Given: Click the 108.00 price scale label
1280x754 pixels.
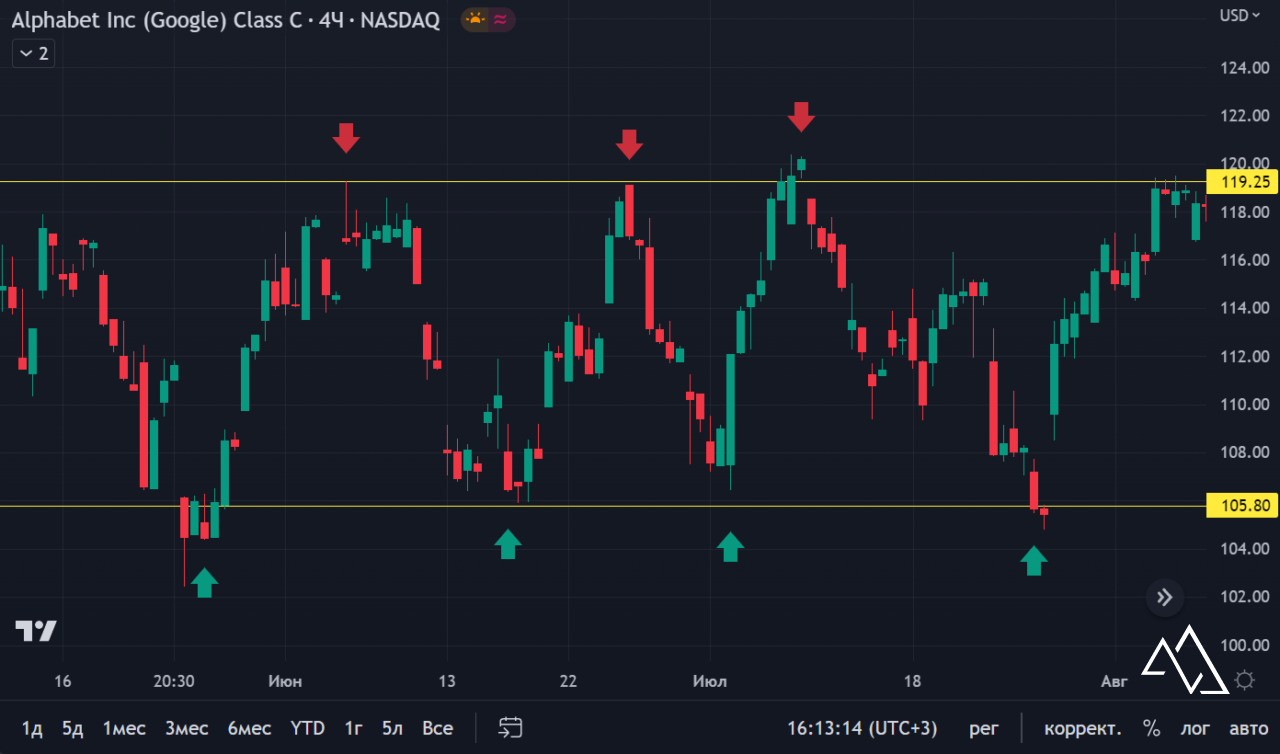Looking at the screenshot, I should coord(1246,453).
